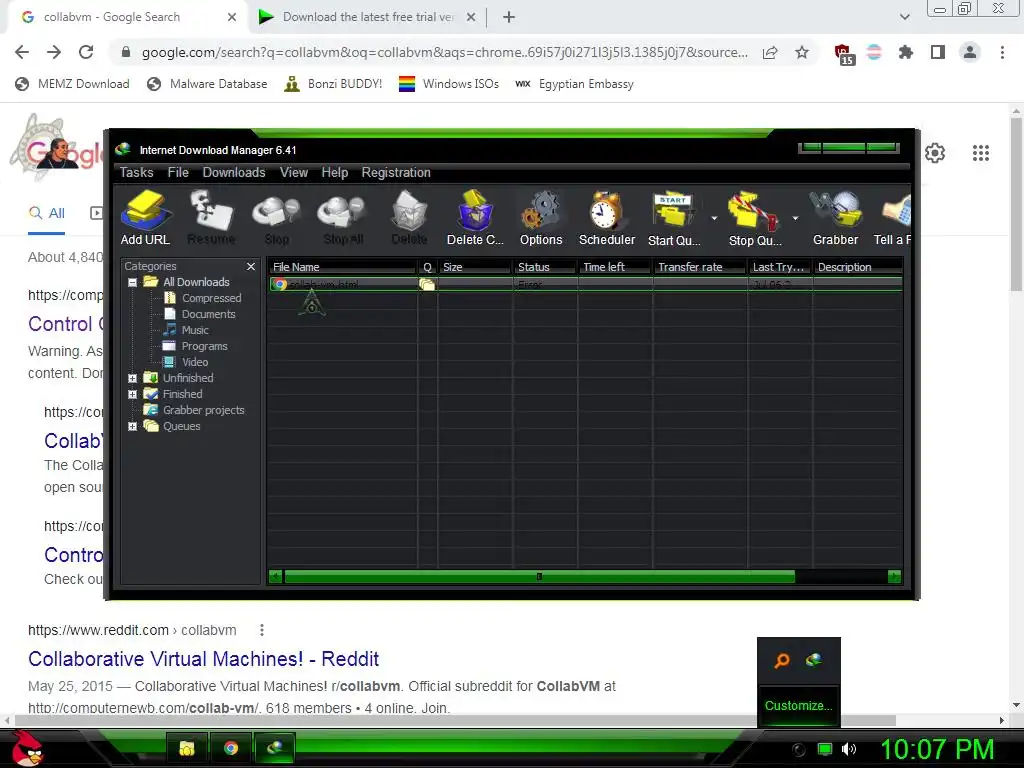The image size is (1024, 768).
Task: Toggle Chrome side panel icon
Action: coord(938,52)
